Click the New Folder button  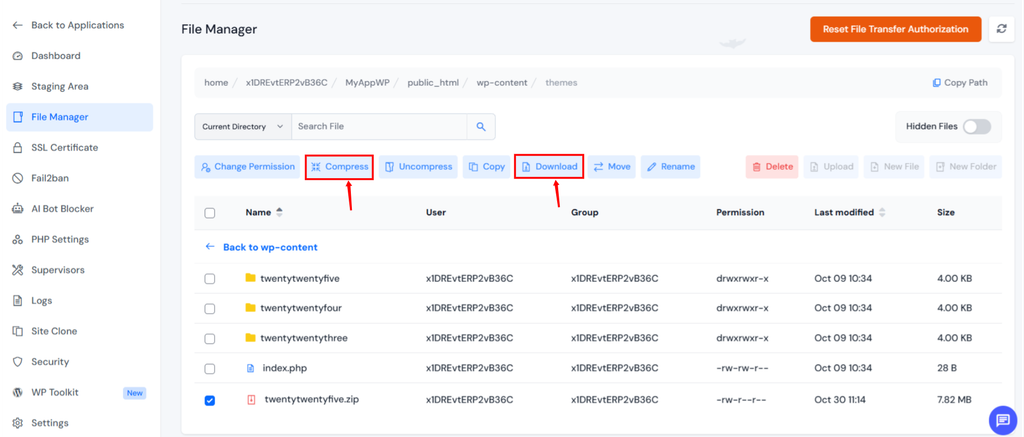(x=966, y=167)
